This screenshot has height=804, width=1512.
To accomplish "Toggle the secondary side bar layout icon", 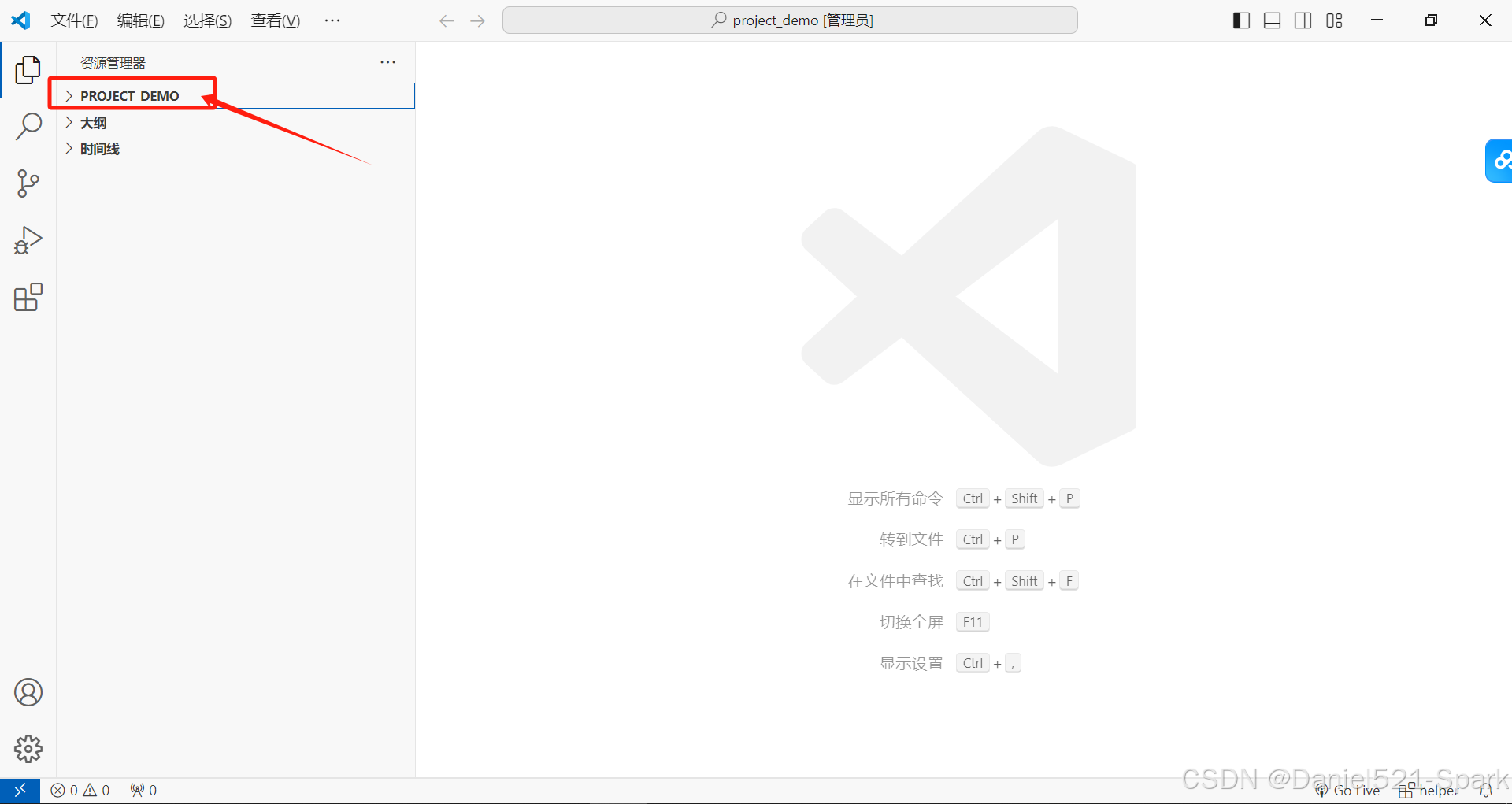I will click(1303, 20).
